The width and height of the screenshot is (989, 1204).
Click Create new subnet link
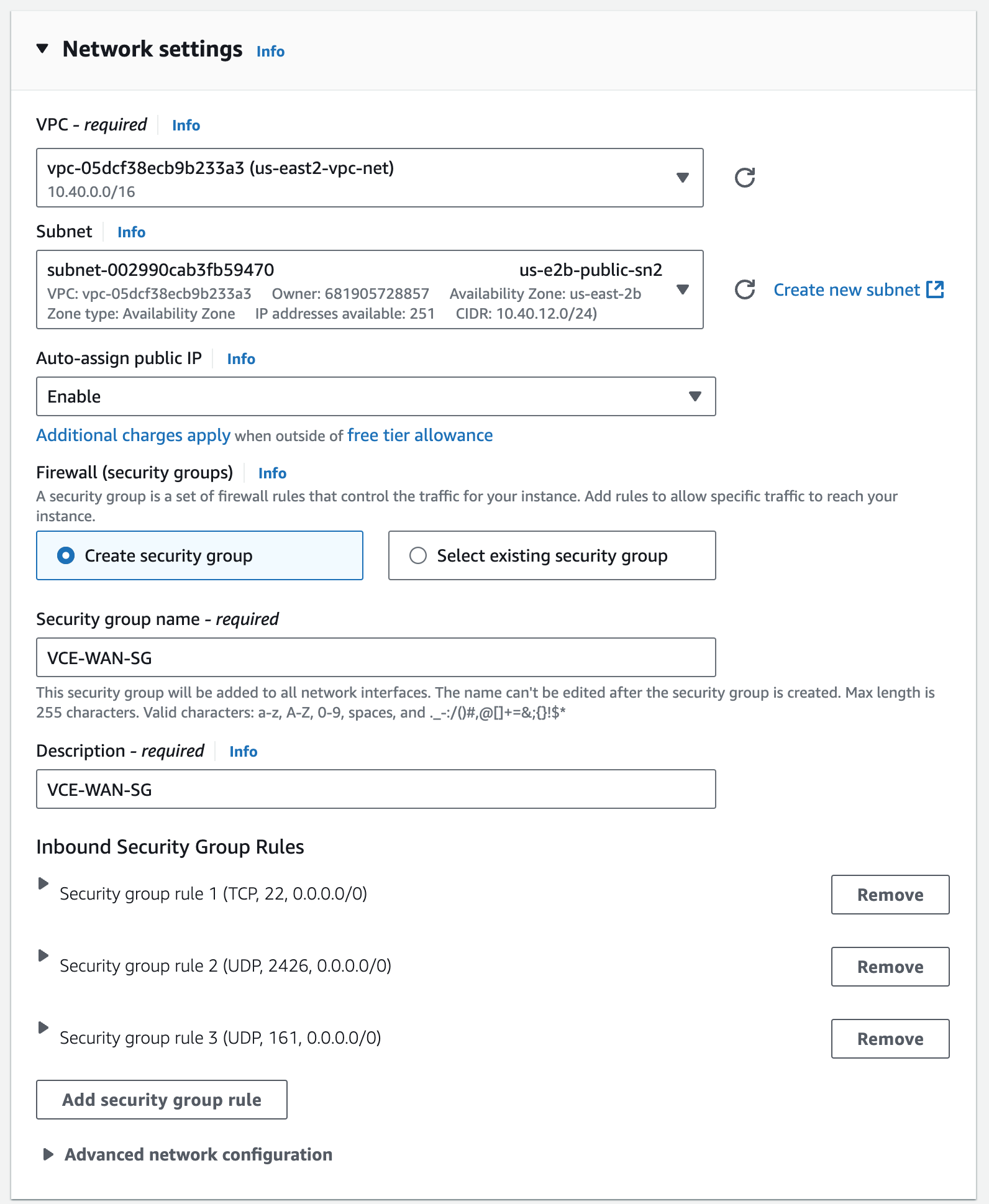[x=859, y=290]
